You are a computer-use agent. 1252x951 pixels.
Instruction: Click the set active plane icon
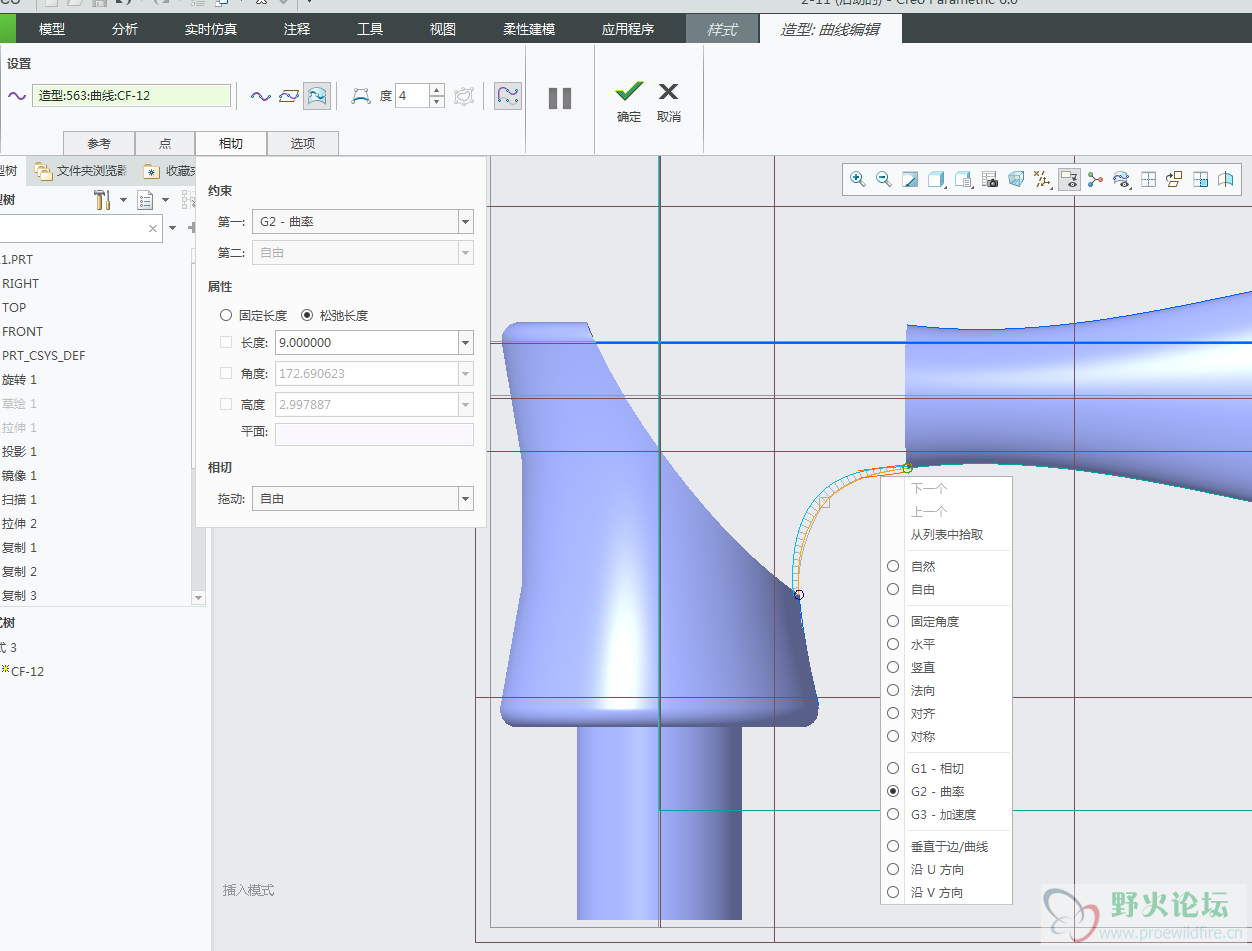coord(1174,179)
